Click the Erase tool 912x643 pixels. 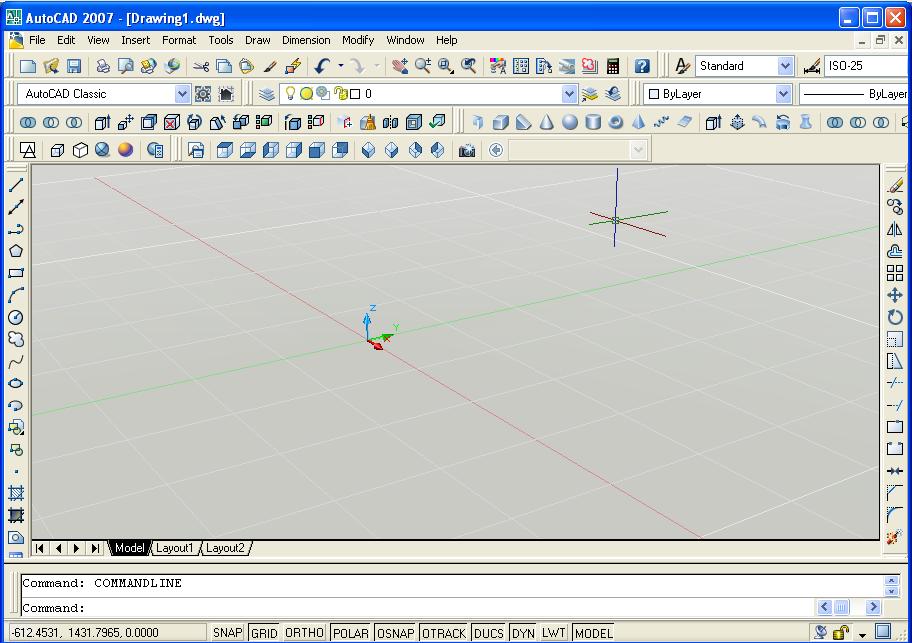895,185
